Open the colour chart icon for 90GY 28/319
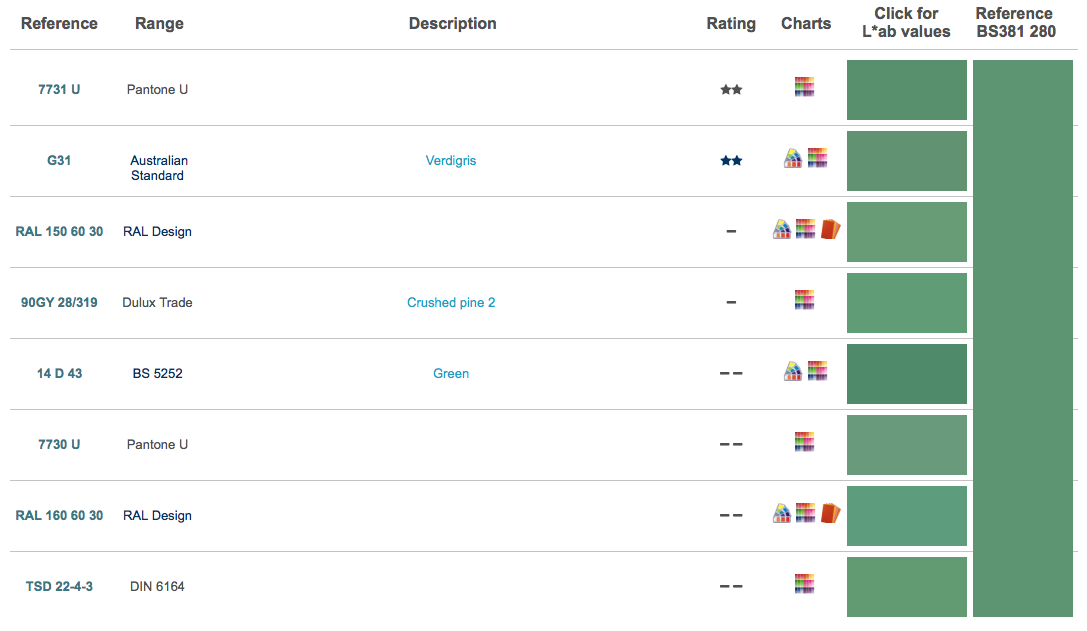1087x631 pixels. click(x=804, y=300)
